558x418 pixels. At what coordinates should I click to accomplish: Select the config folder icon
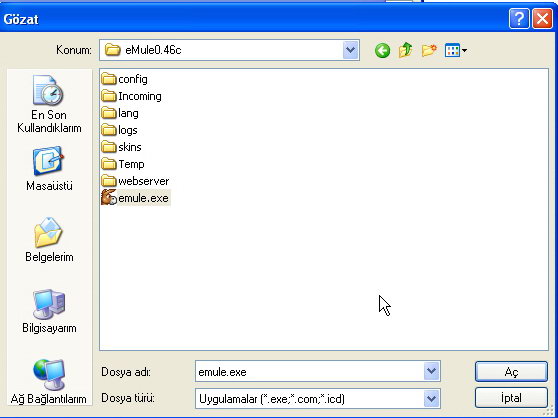click(109, 79)
